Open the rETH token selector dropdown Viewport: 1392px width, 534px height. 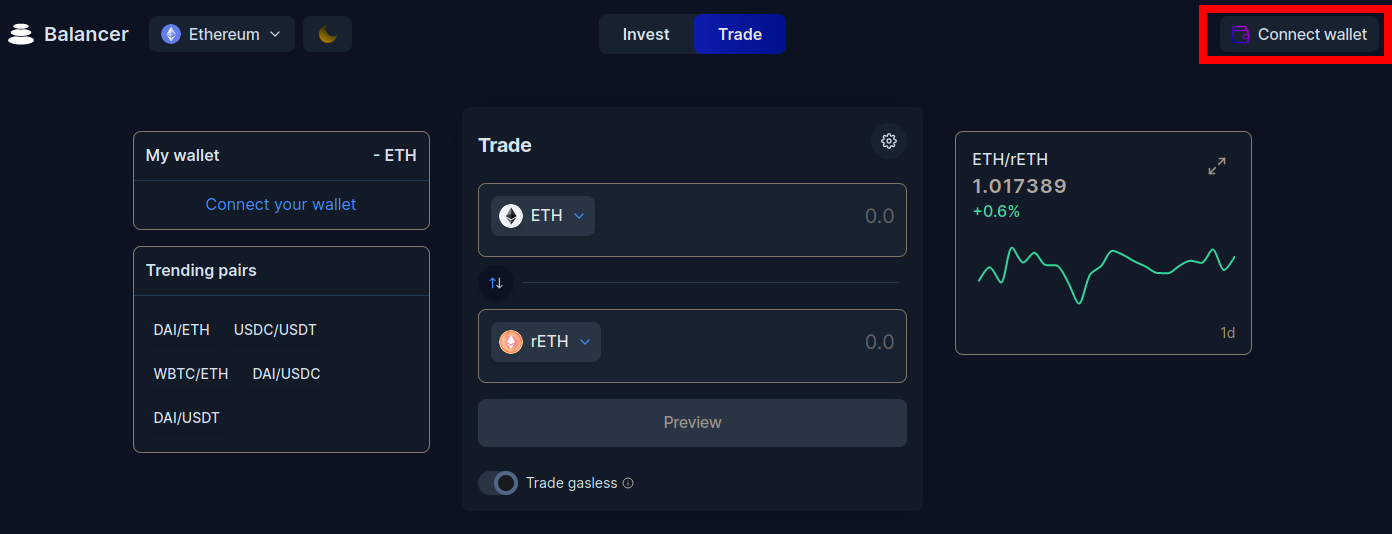[546, 342]
